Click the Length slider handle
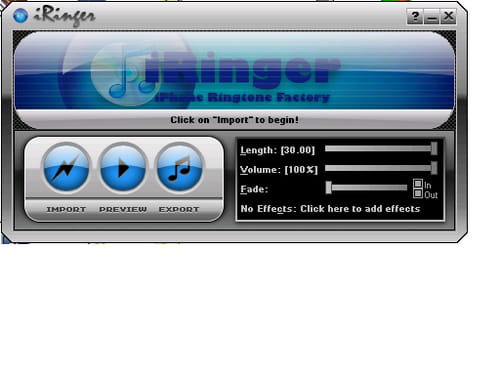Viewport: 500px width, 375px height. coord(434,148)
